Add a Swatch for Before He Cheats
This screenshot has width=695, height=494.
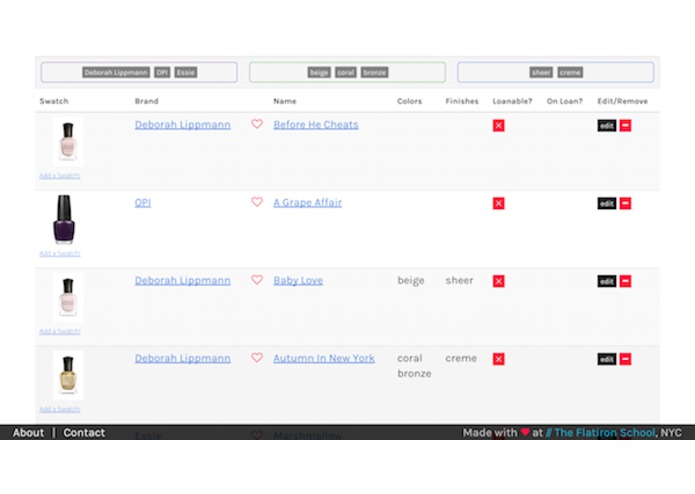[x=60, y=176]
